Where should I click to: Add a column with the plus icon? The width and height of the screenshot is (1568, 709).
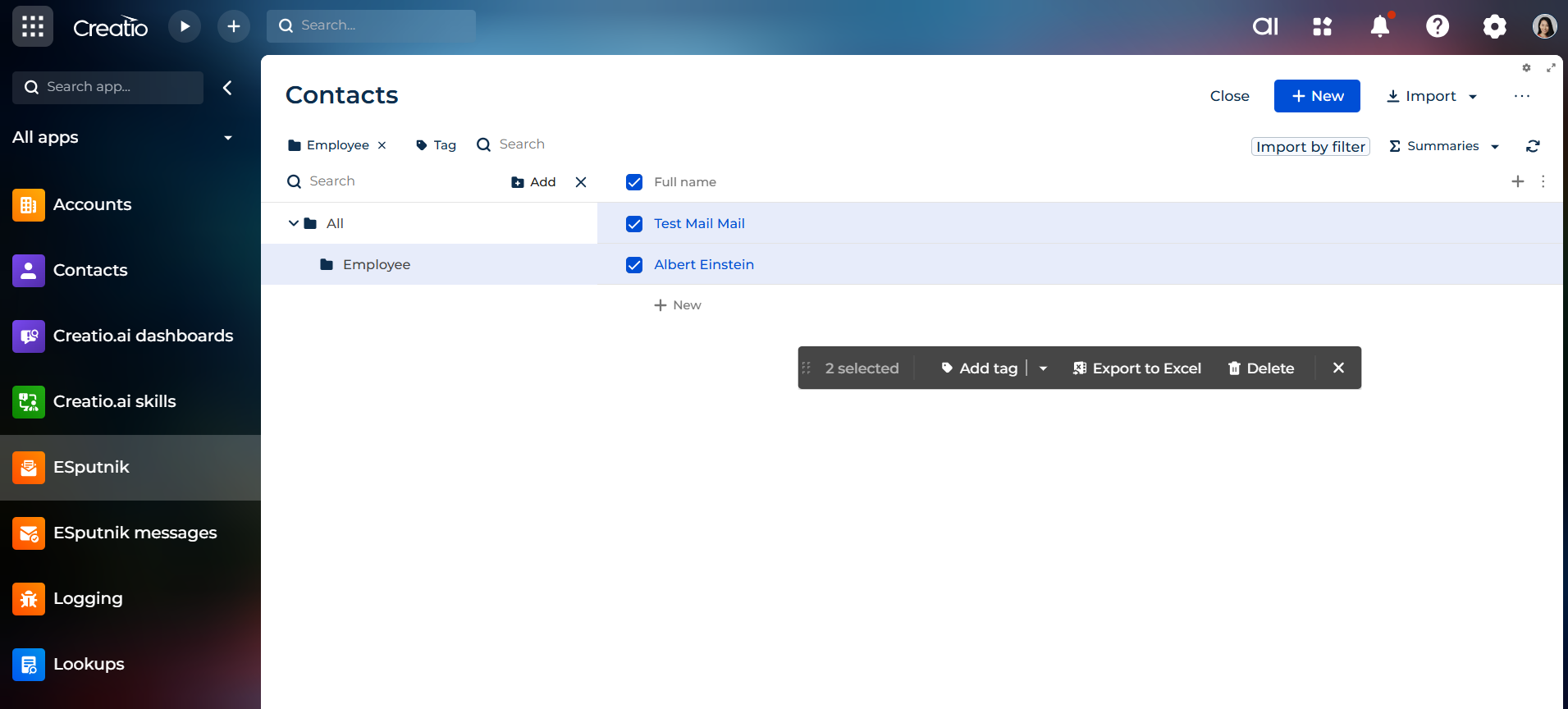point(1518,181)
